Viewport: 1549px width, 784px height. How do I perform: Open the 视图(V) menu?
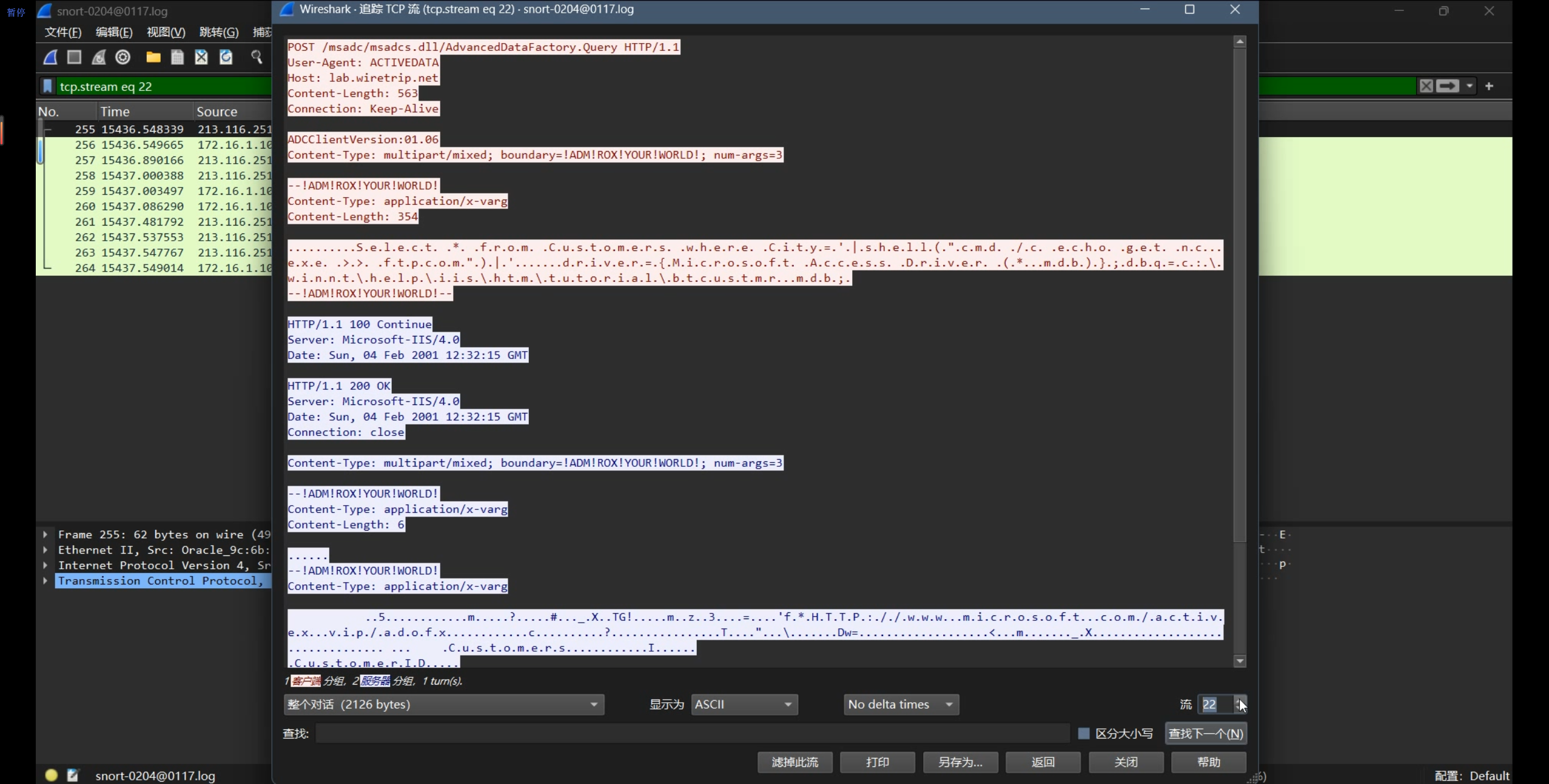click(x=166, y=32)
